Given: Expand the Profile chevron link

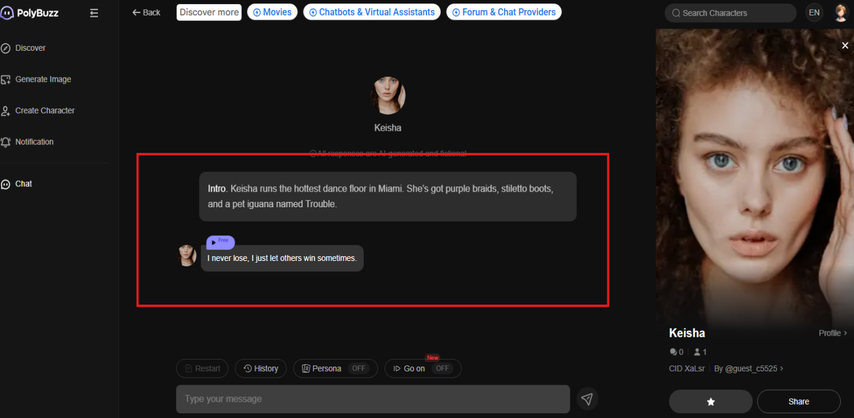Looking at the screenshot, I should click(833, 333).
